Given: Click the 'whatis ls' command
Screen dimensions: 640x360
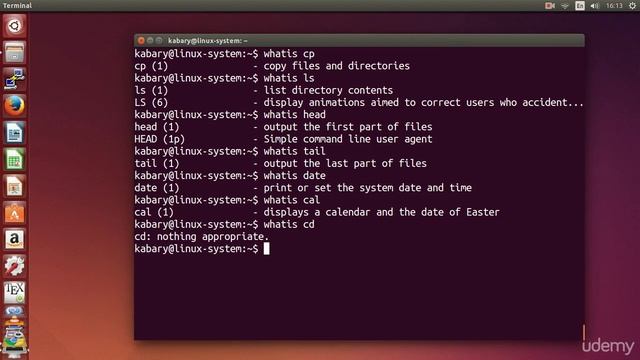Looking at the screenshot, I should (289, 78).
